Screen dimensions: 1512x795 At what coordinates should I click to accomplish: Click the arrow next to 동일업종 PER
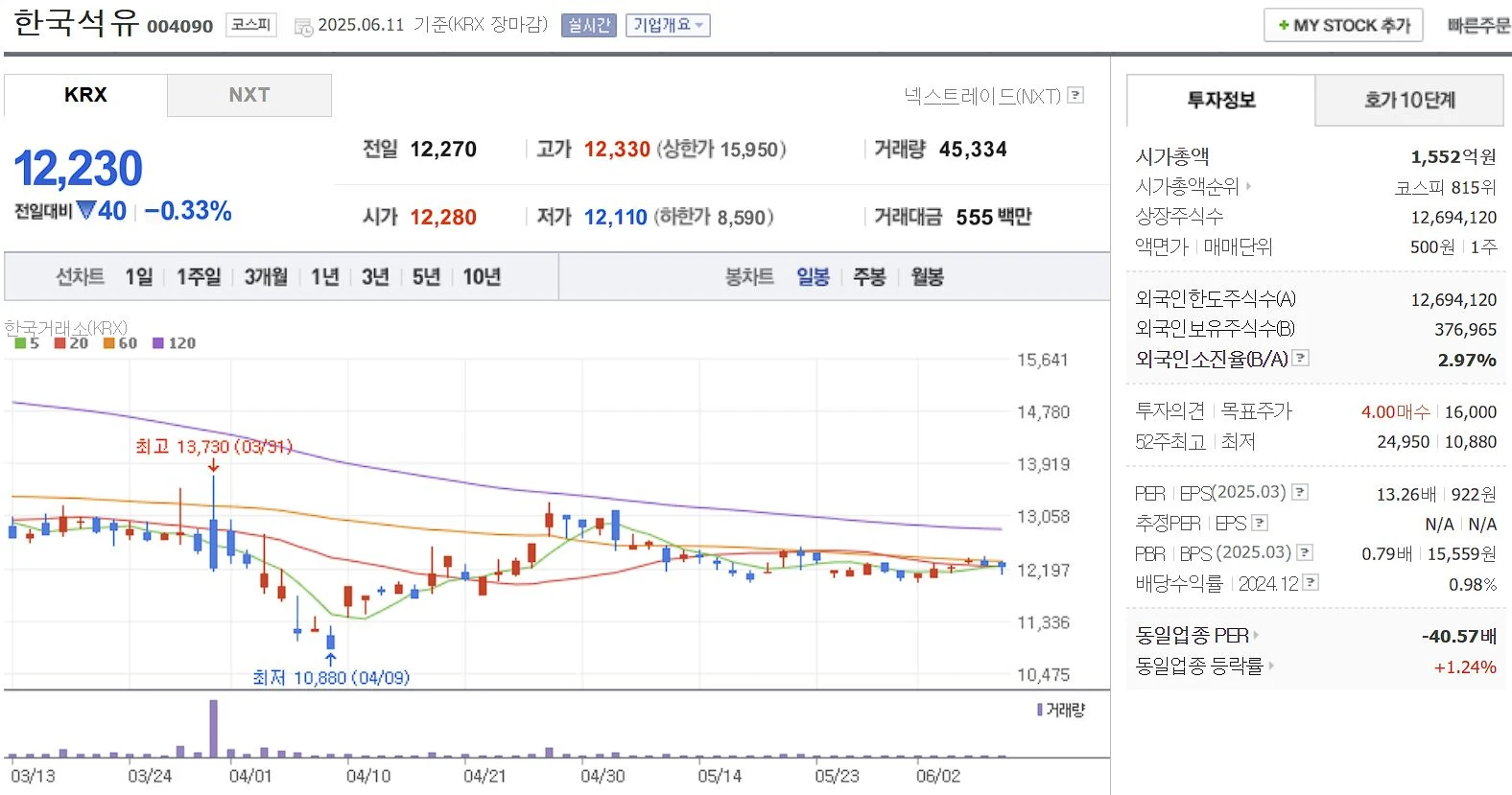click(x=1256, y=635)
